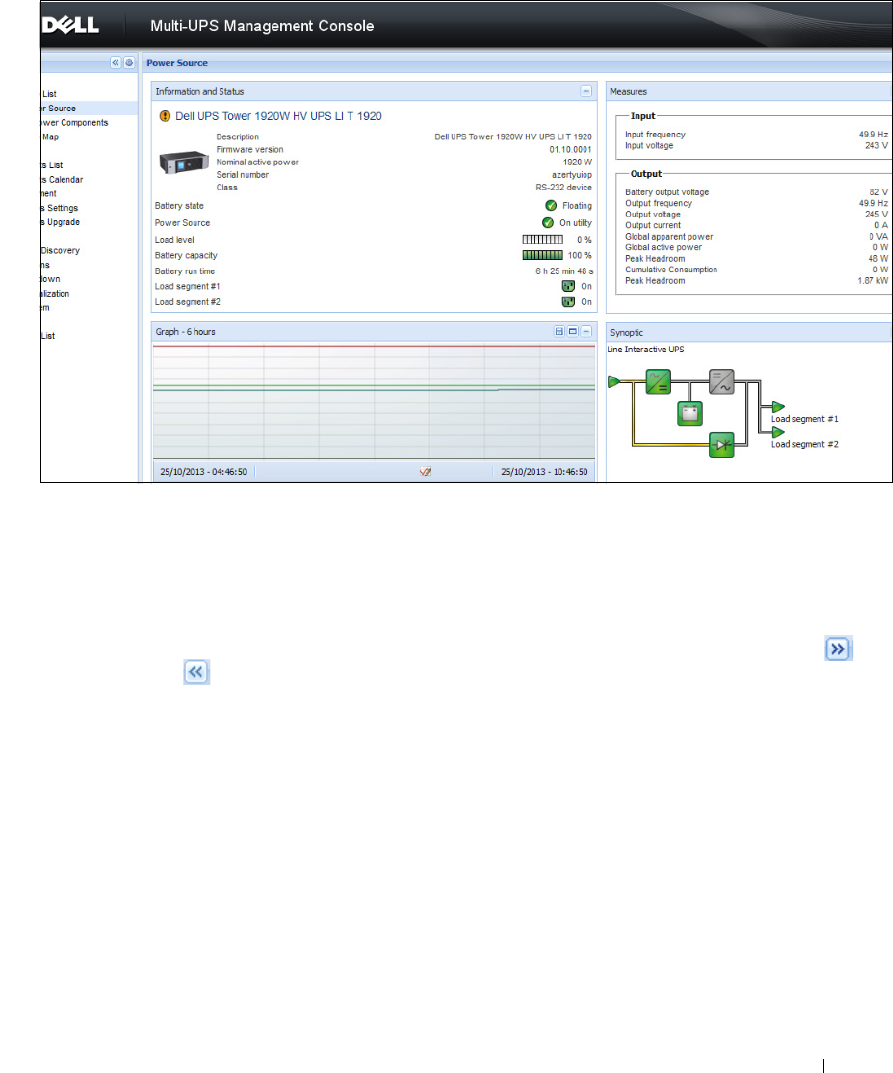
Task: Click the double left chevron icon below the console
Action: point(196,672)
